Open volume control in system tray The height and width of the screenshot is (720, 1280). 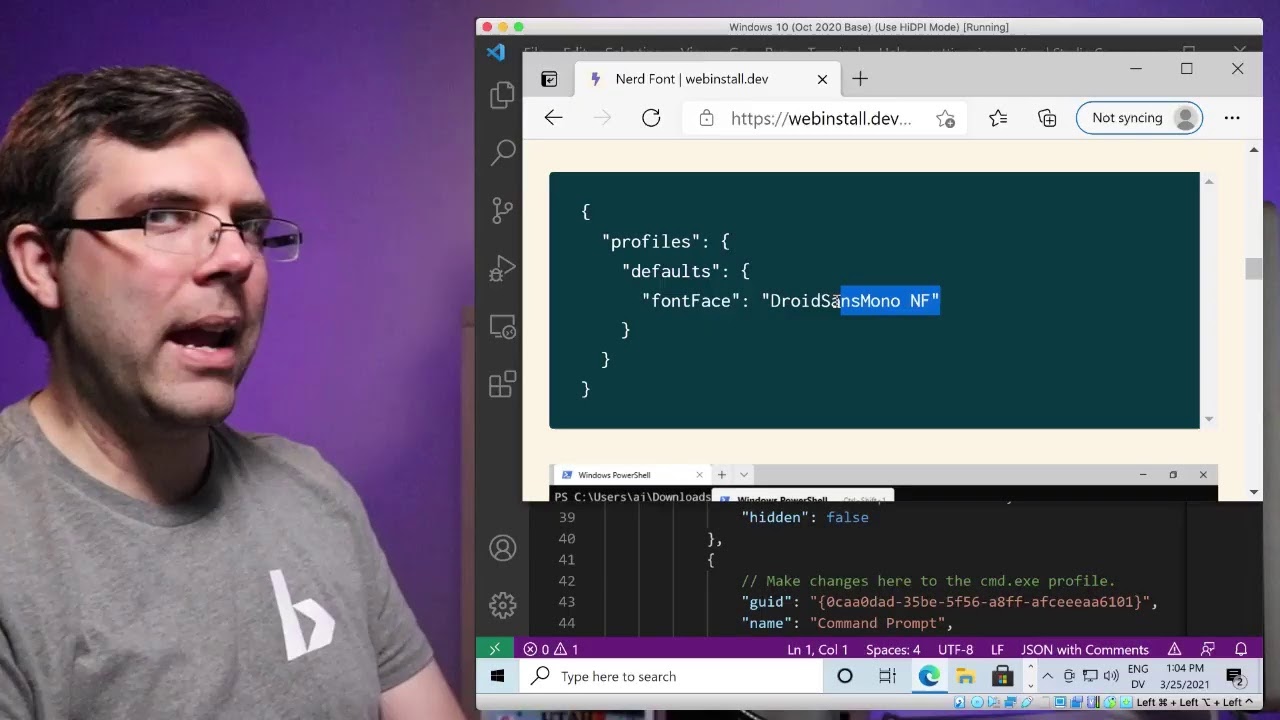pos(1110,676)
